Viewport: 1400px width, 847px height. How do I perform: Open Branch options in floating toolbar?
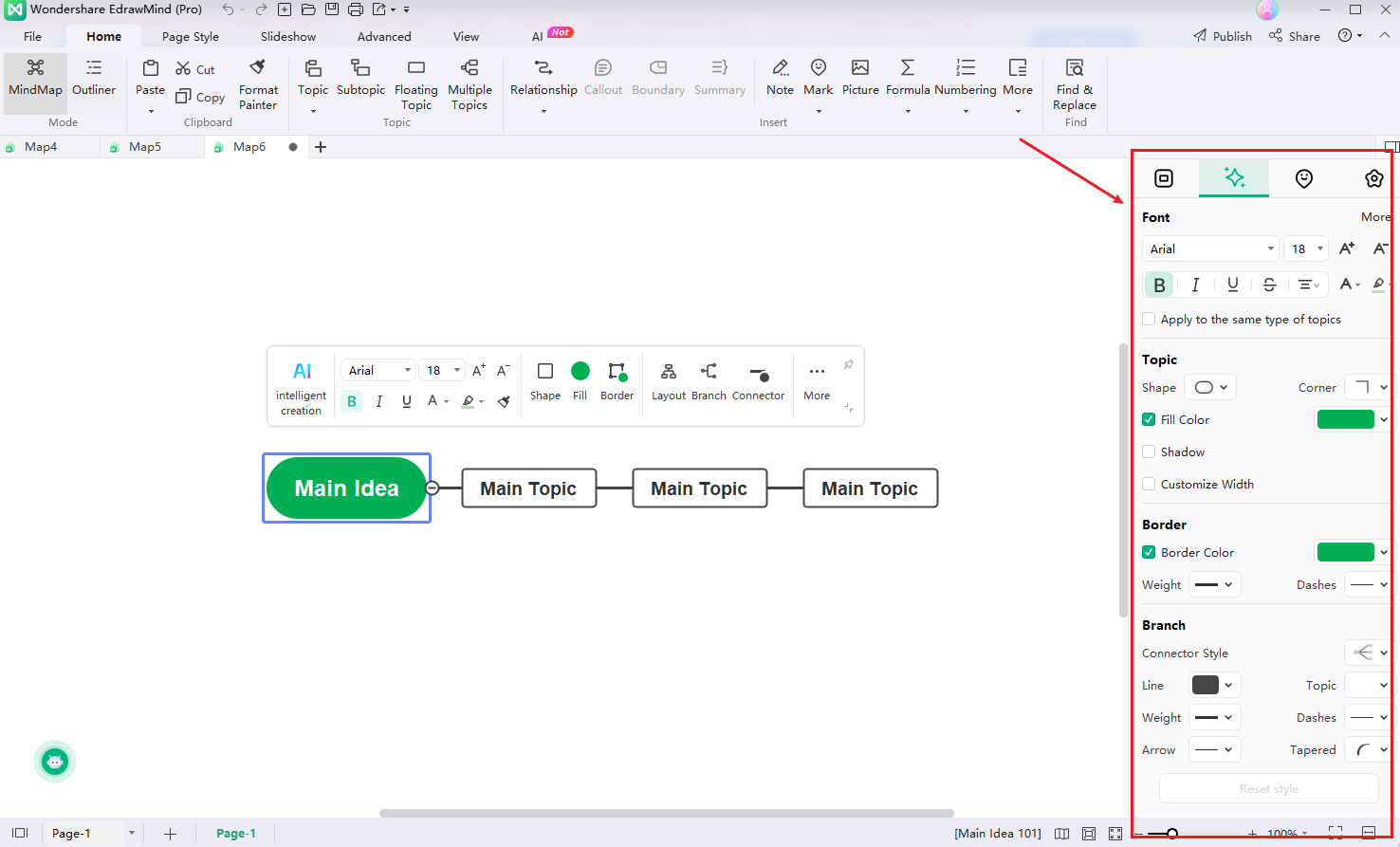tap(709, 382)
